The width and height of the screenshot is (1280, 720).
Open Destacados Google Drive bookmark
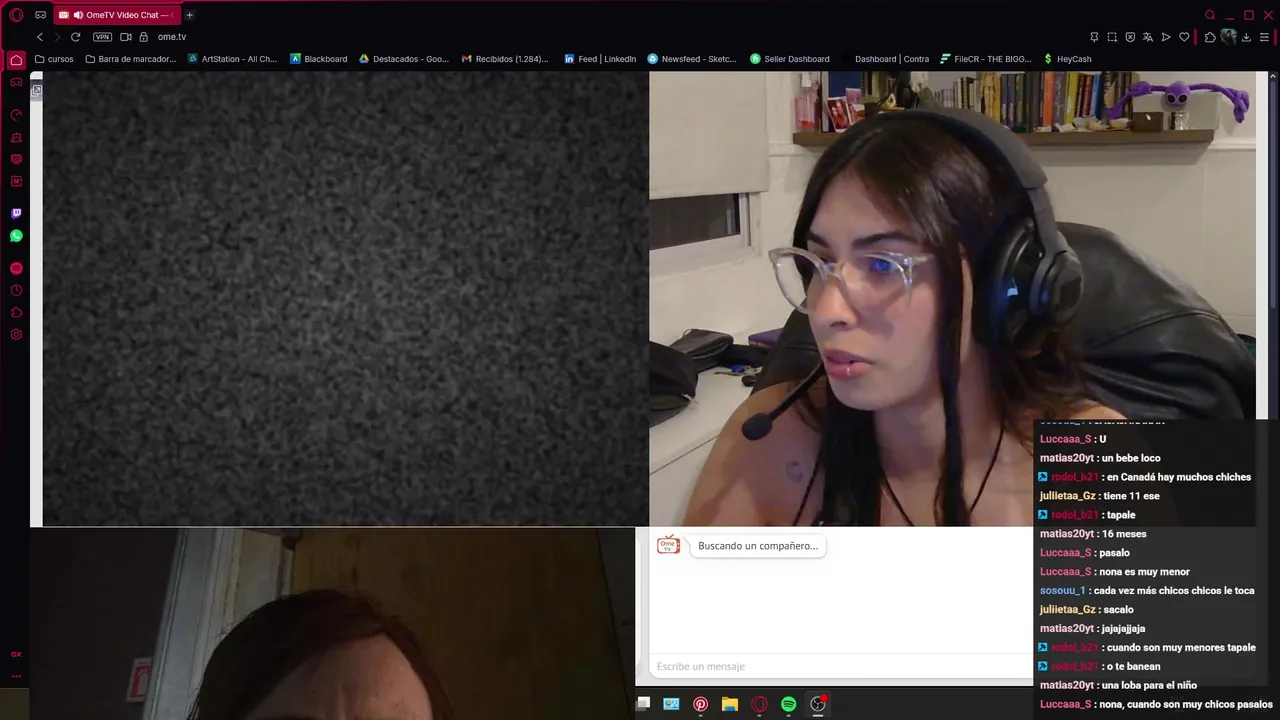[x=404, y=59]
